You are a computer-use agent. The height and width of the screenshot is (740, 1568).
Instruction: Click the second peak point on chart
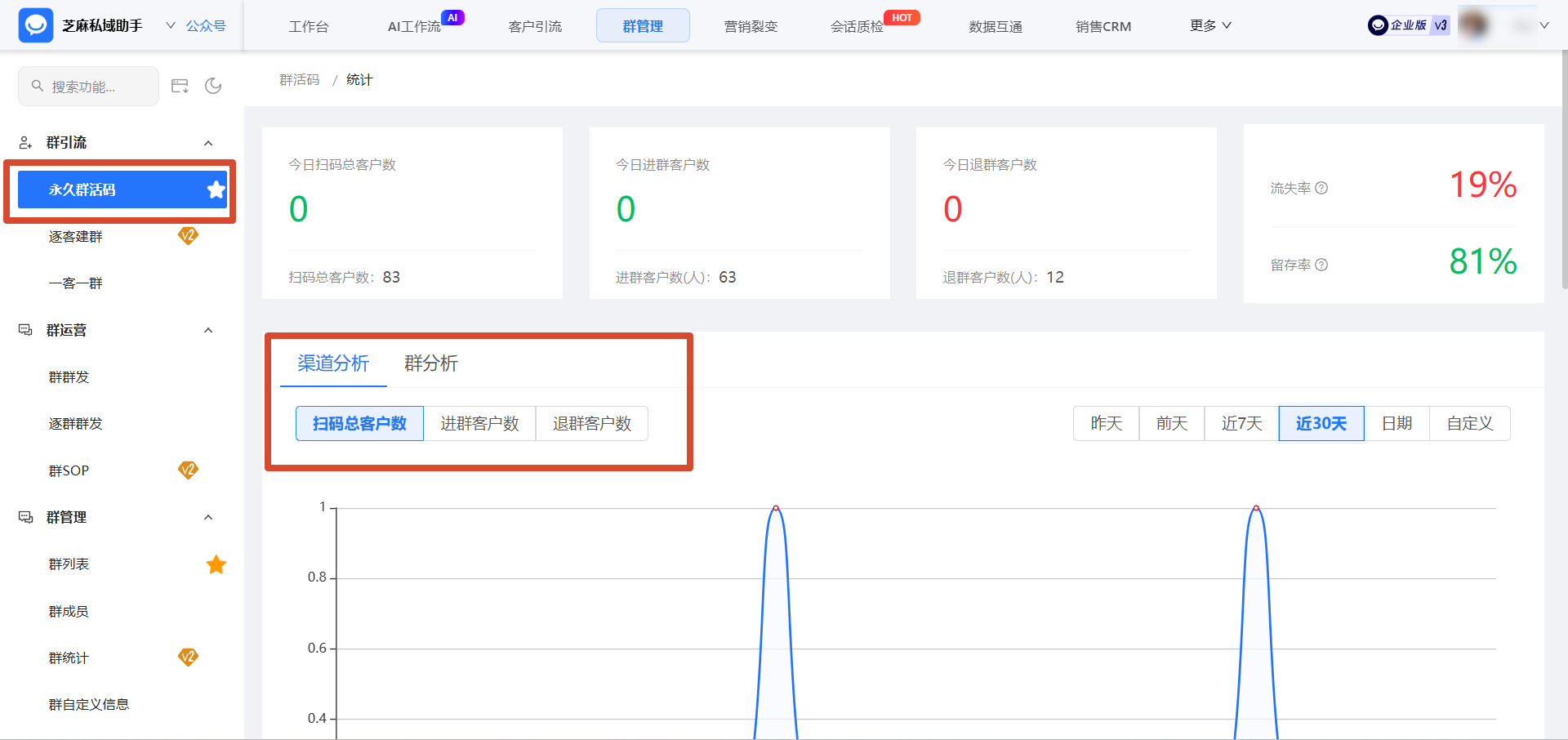click(1256, 508)
